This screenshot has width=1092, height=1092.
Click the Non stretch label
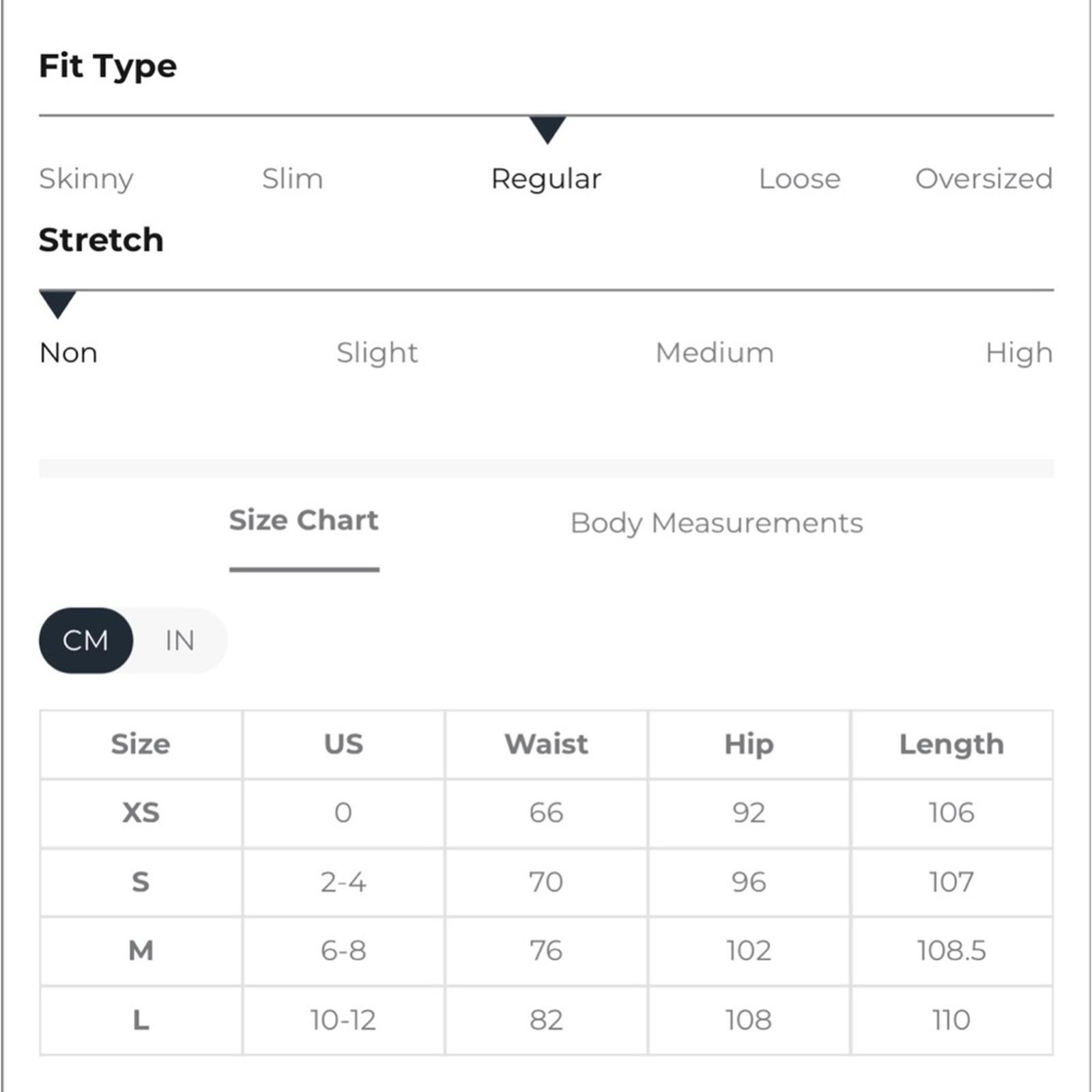pos(68,353)
